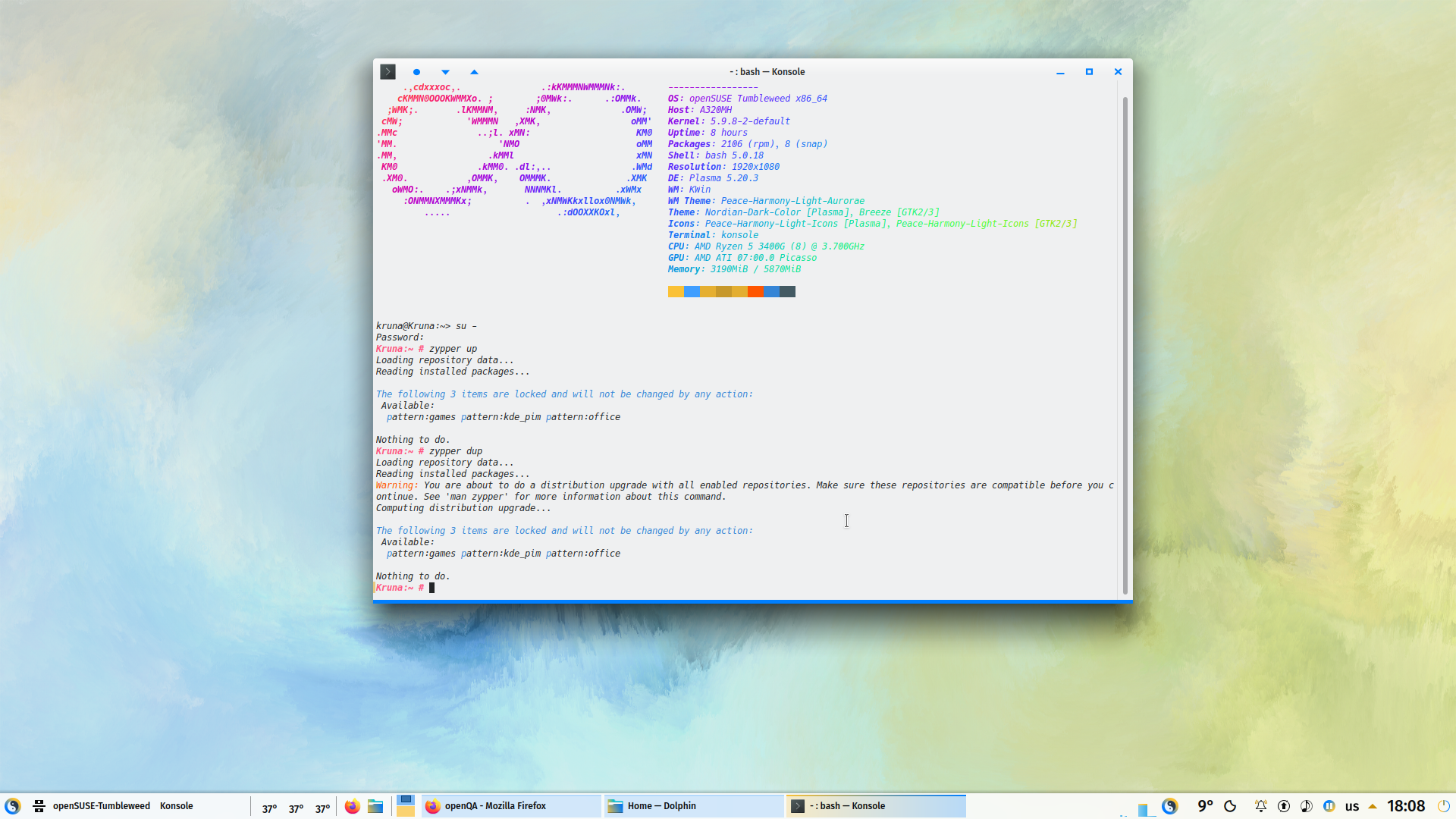Viewport: 1456px width, 819px height.
Task: Launch Firefox from the pinned panel icon
Action: (x=352, y=806)
